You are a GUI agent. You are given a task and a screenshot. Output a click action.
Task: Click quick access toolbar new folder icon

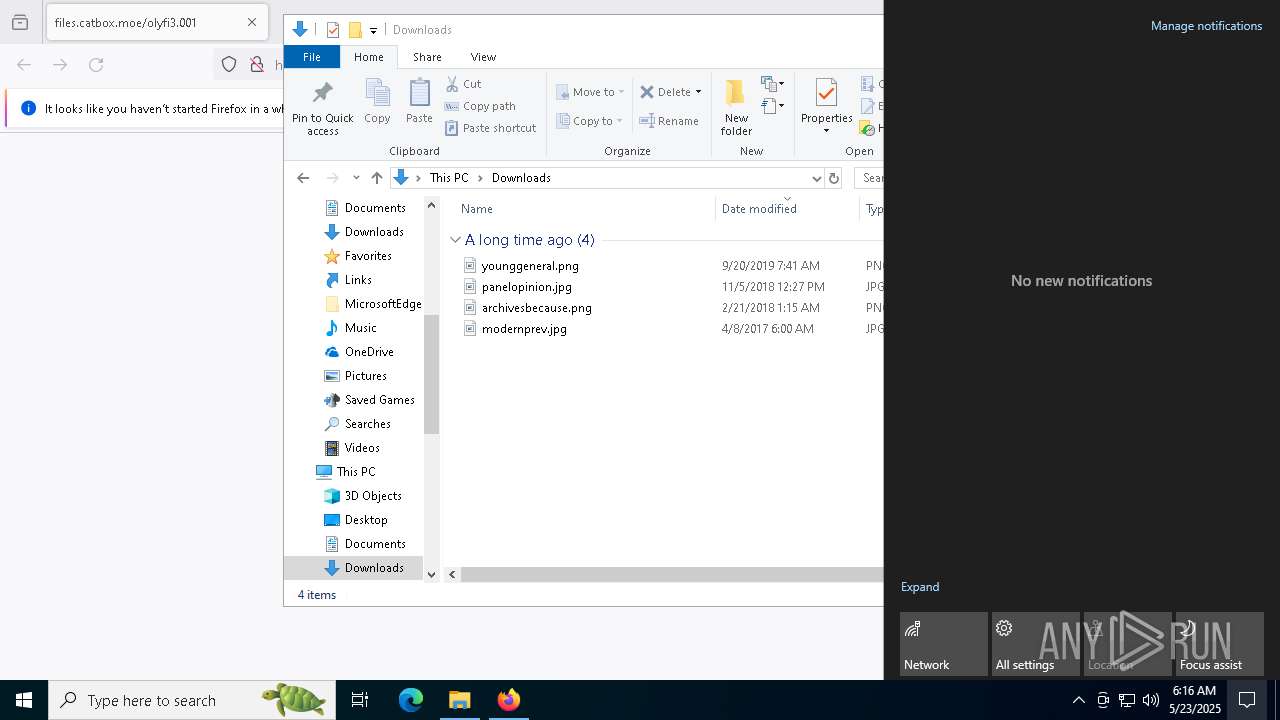pos(355,30)
